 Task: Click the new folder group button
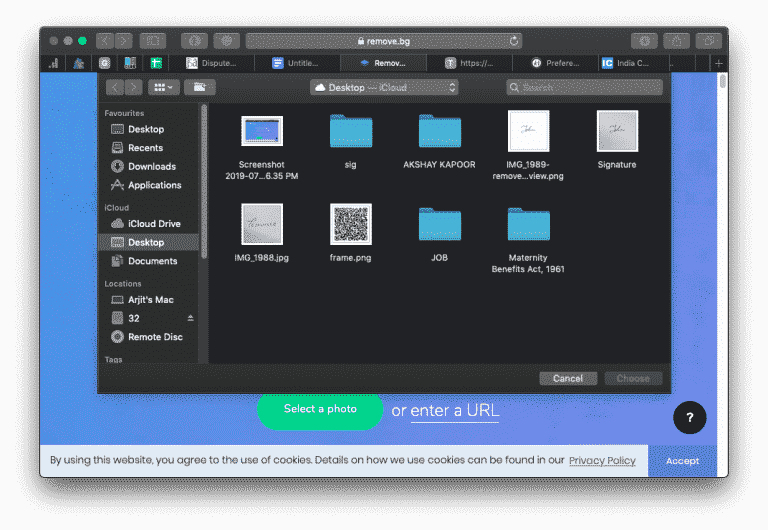click(x=199, y=87)
